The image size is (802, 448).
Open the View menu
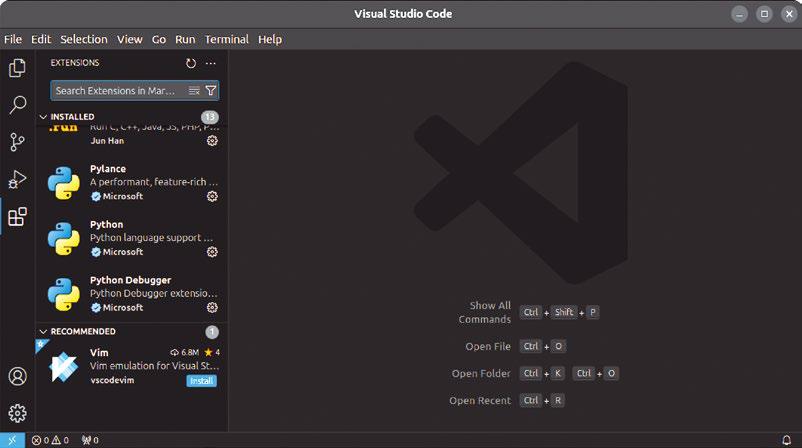pyautogui.click(x=129, y=39)
